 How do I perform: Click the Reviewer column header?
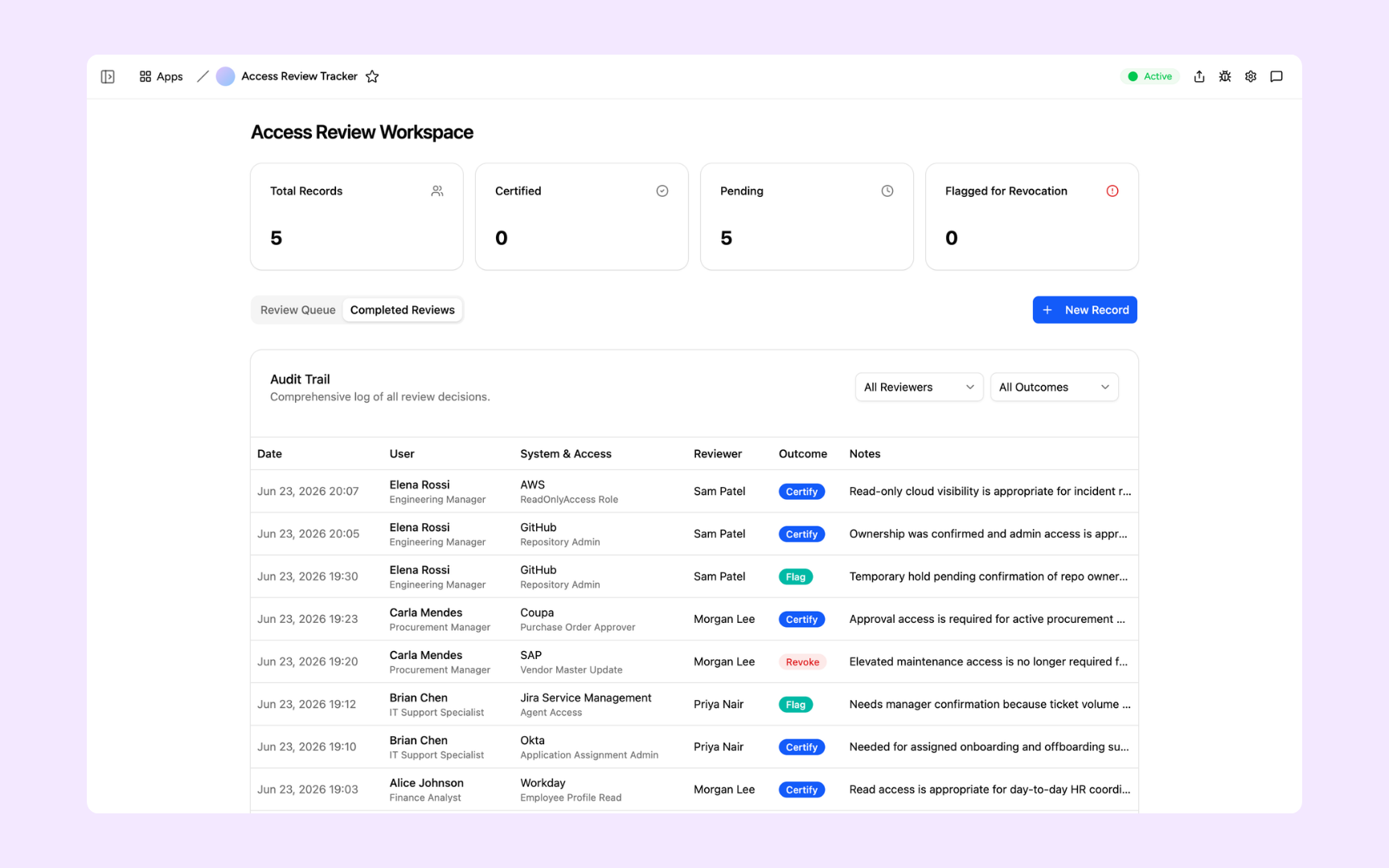[x=718, y=454]
